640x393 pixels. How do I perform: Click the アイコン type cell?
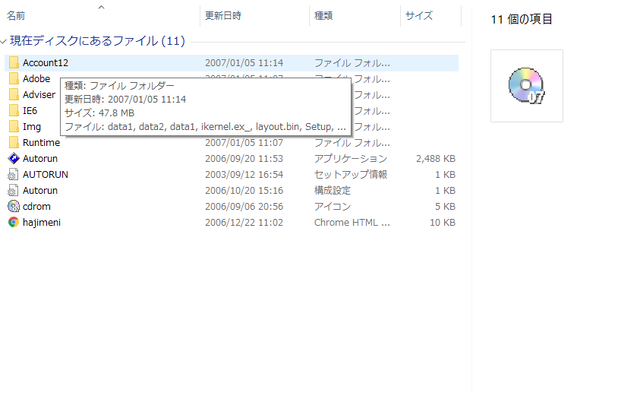click(332, 206)
